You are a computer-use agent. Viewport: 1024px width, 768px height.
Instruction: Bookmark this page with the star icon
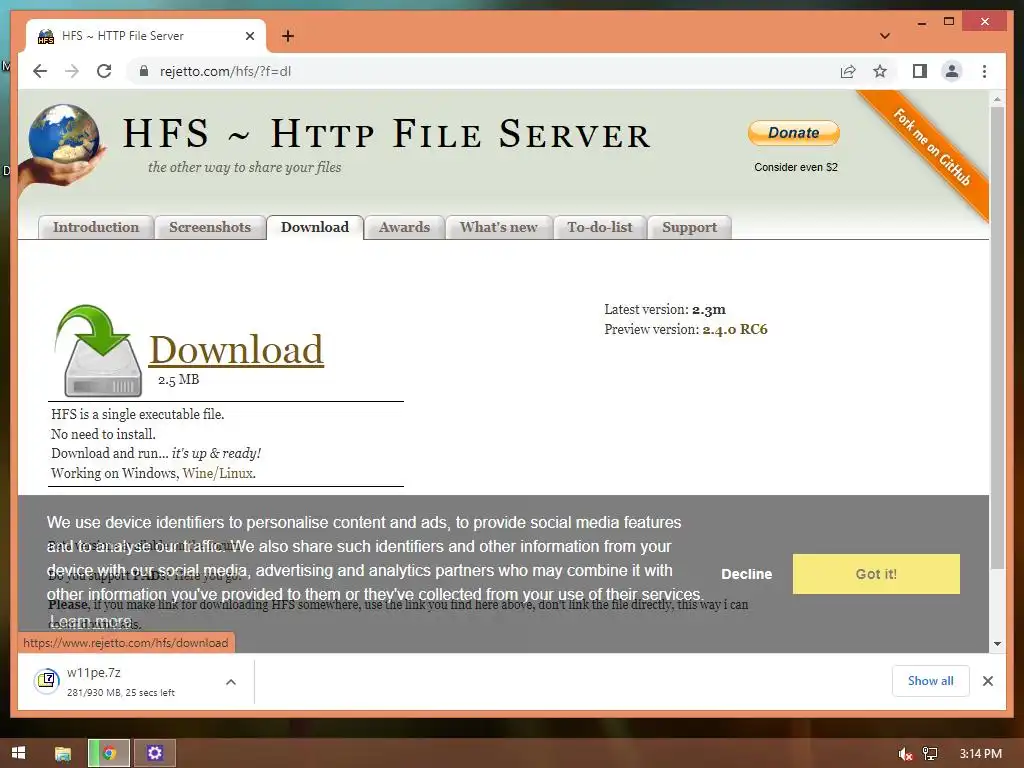(x=880, y=71)
